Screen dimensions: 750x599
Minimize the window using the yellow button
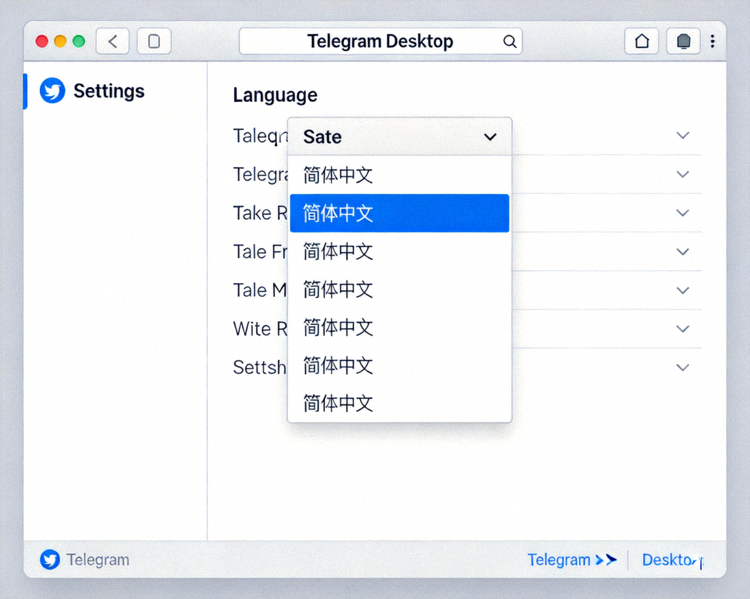[x=60, y=42]
